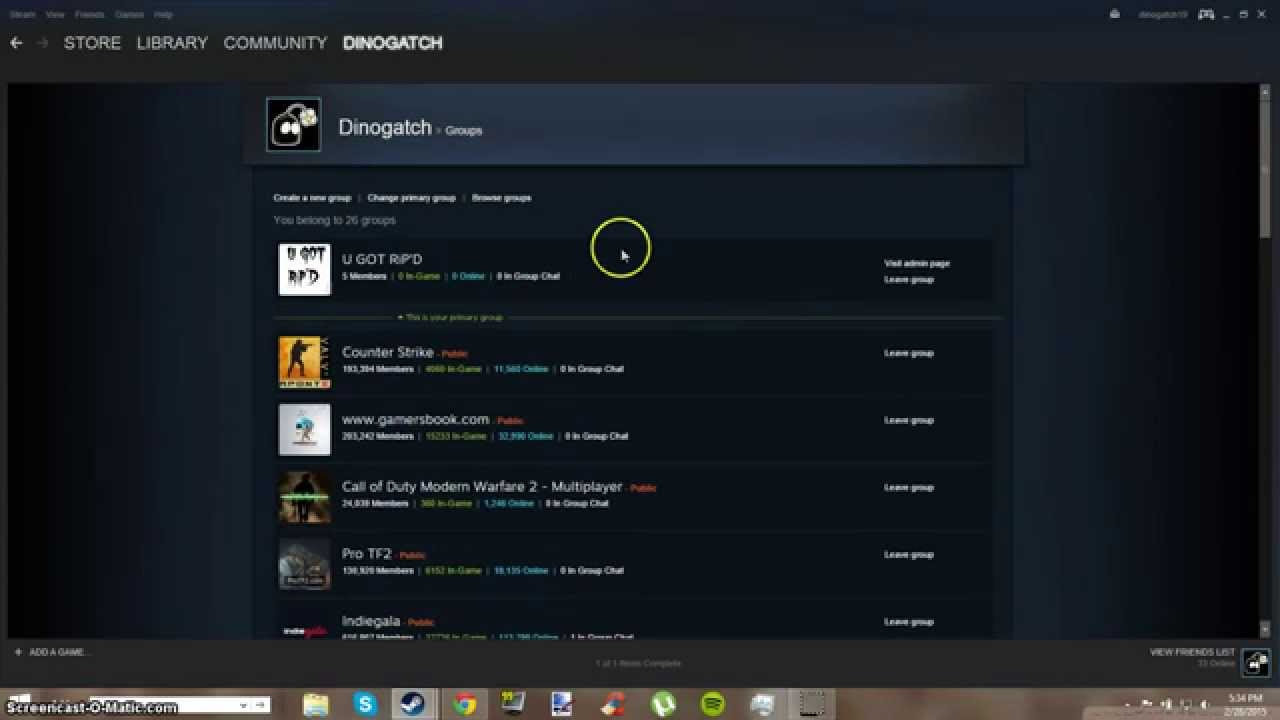Open the Games menu
Image resolution: width=1280 pixels, height=720 pixels.
(x=129, y=15)
